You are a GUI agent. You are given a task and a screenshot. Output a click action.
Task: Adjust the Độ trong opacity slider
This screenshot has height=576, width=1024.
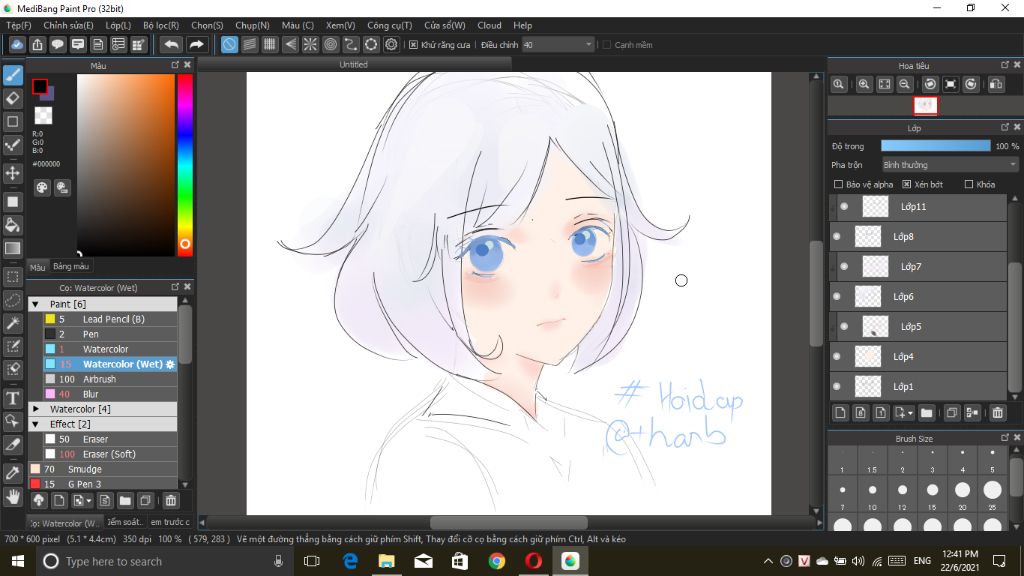(935, 146)
